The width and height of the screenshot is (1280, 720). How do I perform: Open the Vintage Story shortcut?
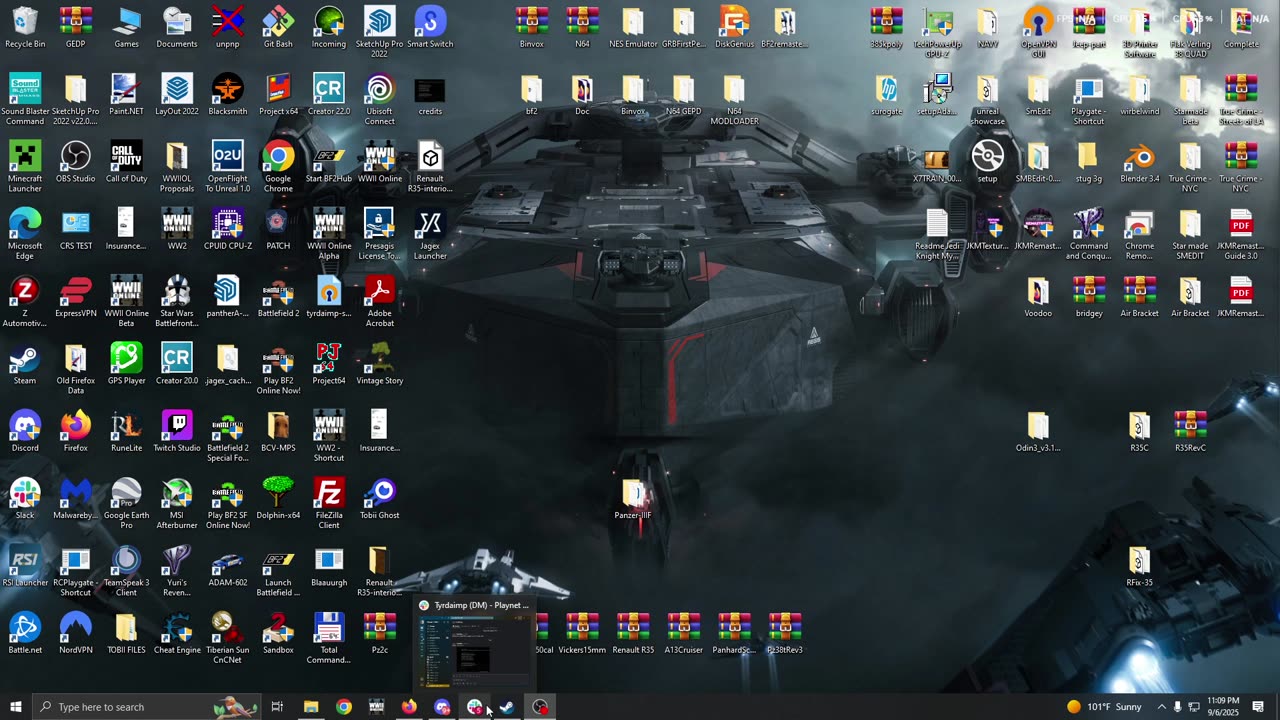coord(379,363)
